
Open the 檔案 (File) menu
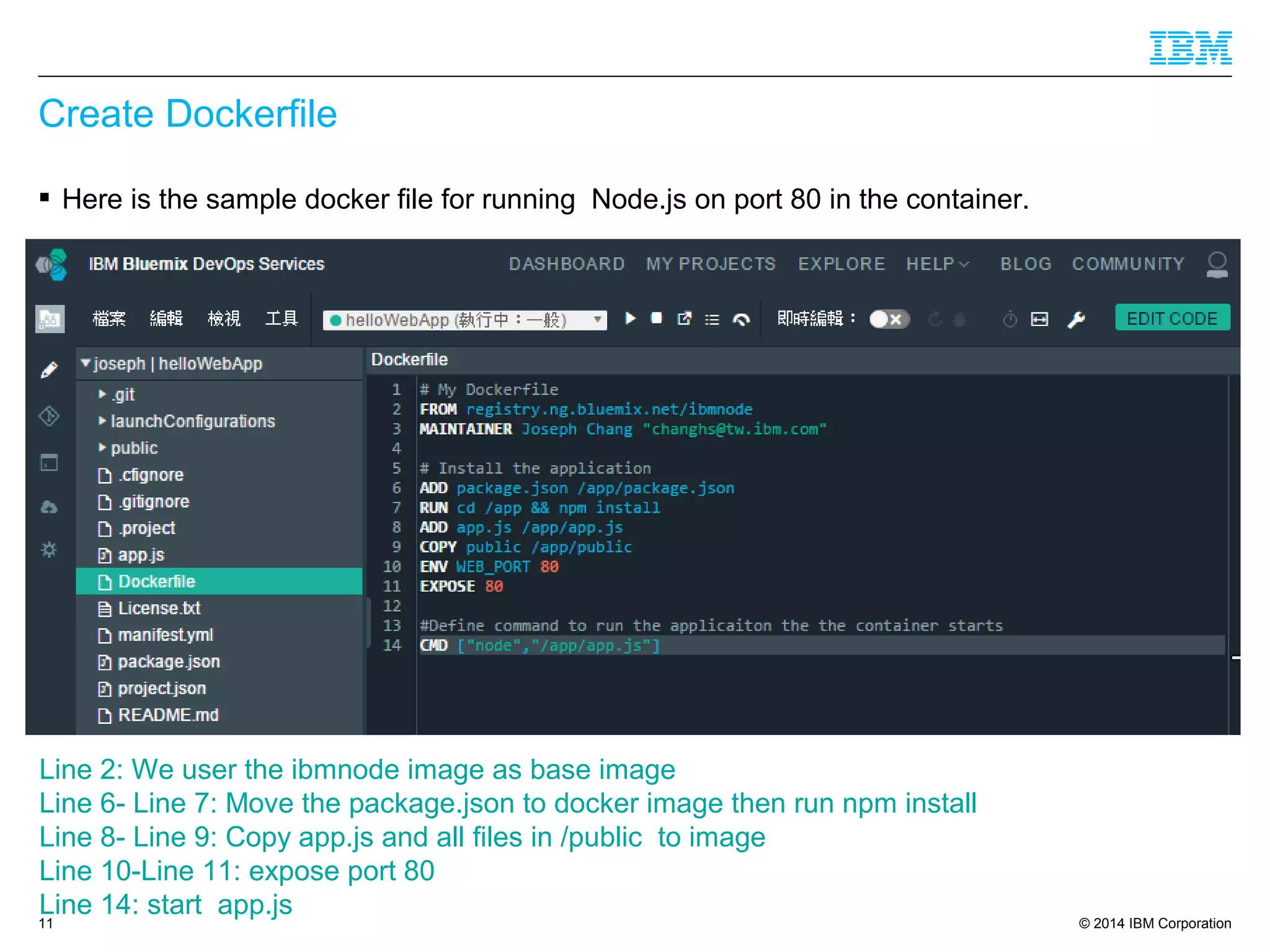coord(109,319)
